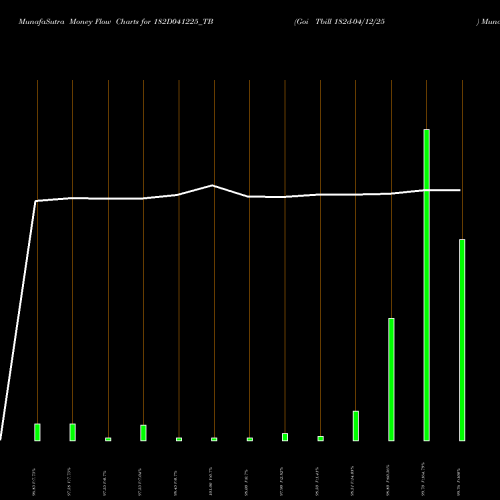Click the peak point of the white line

[x=213, y=185]
